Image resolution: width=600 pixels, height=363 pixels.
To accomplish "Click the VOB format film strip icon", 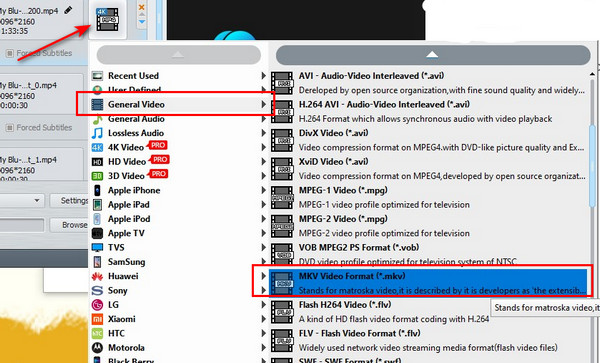I will tap(282, 255).
